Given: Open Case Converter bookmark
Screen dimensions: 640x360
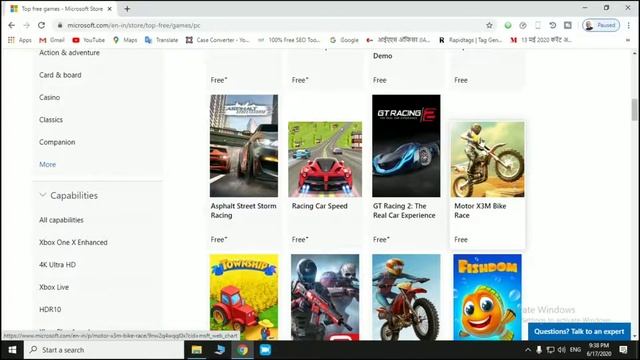Looking at the screenshot, I should (x=217, y=40).
